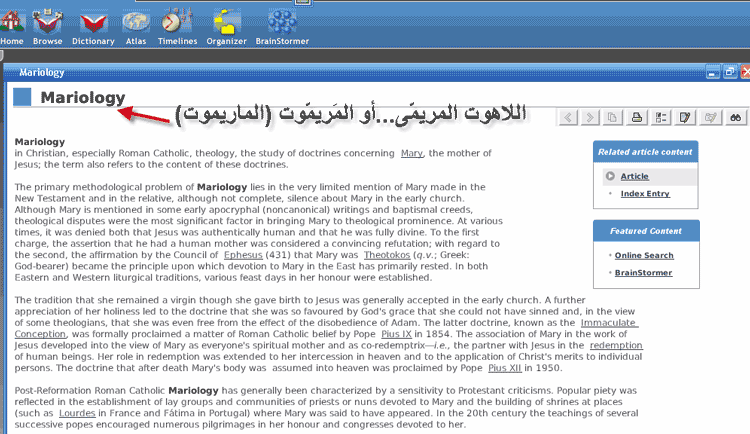
Task: Follow the Pius IX link
Action: 396,334
